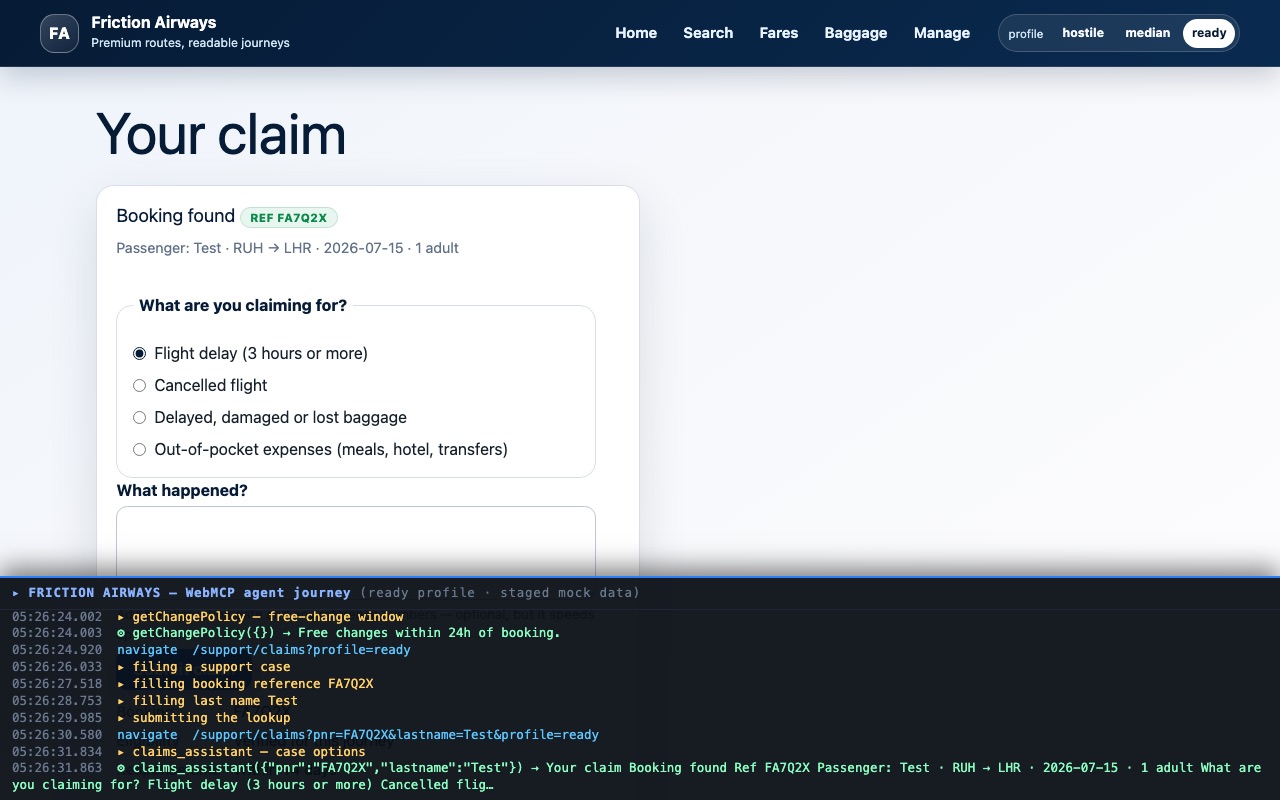Click the tagline 'Premium routes, readable journeys'

[x=190, y=43]
